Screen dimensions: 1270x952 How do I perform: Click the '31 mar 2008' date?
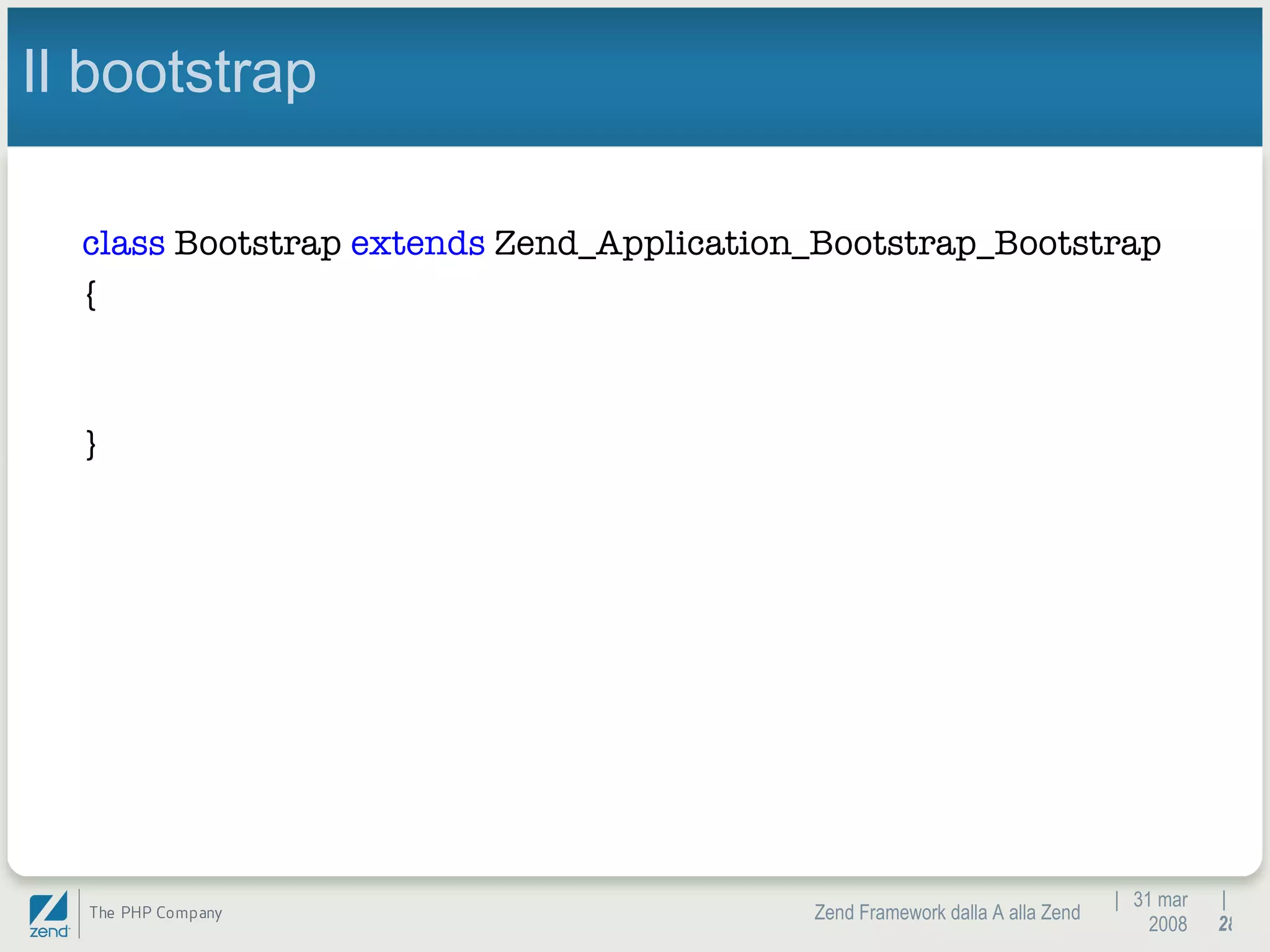click(1160, 912)
